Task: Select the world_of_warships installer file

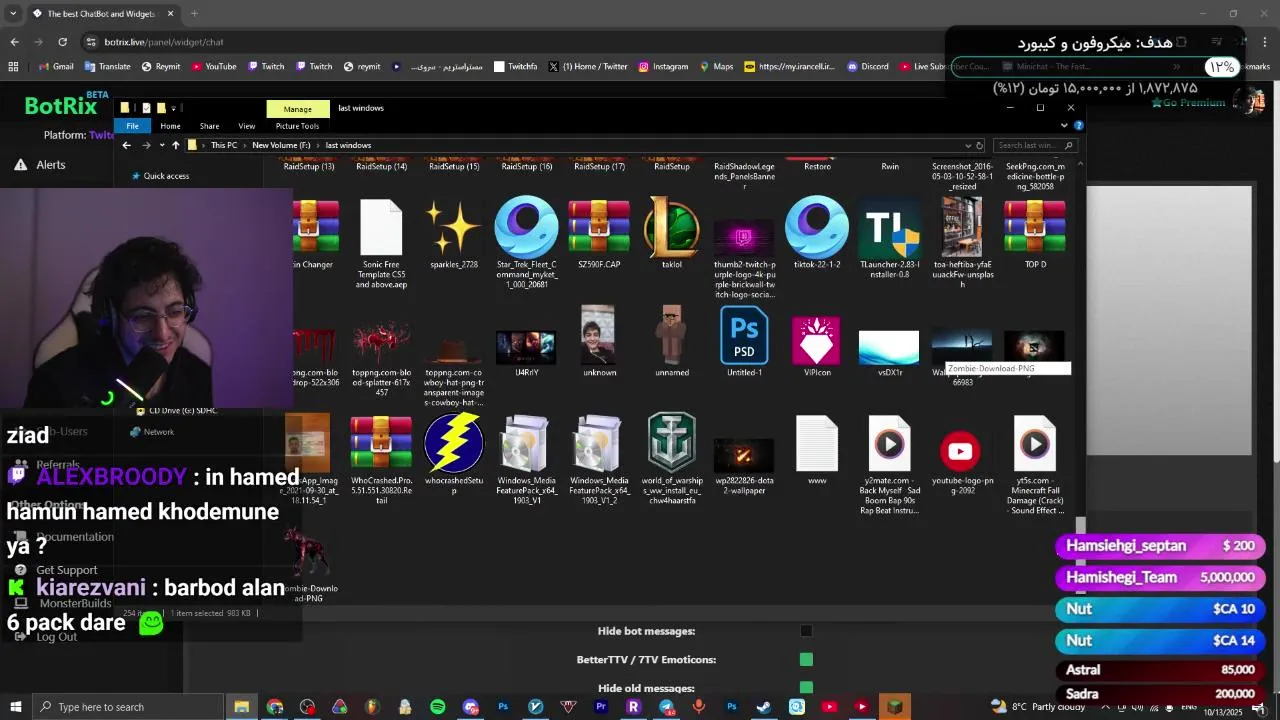Action: [672, 460]
